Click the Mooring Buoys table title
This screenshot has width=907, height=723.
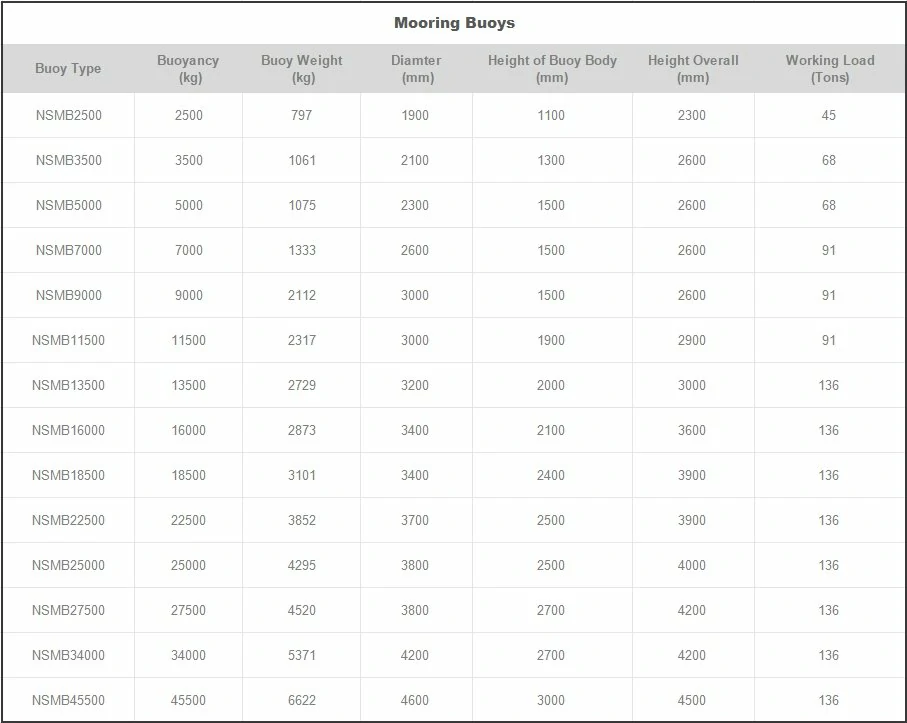(x=454, y=23)
